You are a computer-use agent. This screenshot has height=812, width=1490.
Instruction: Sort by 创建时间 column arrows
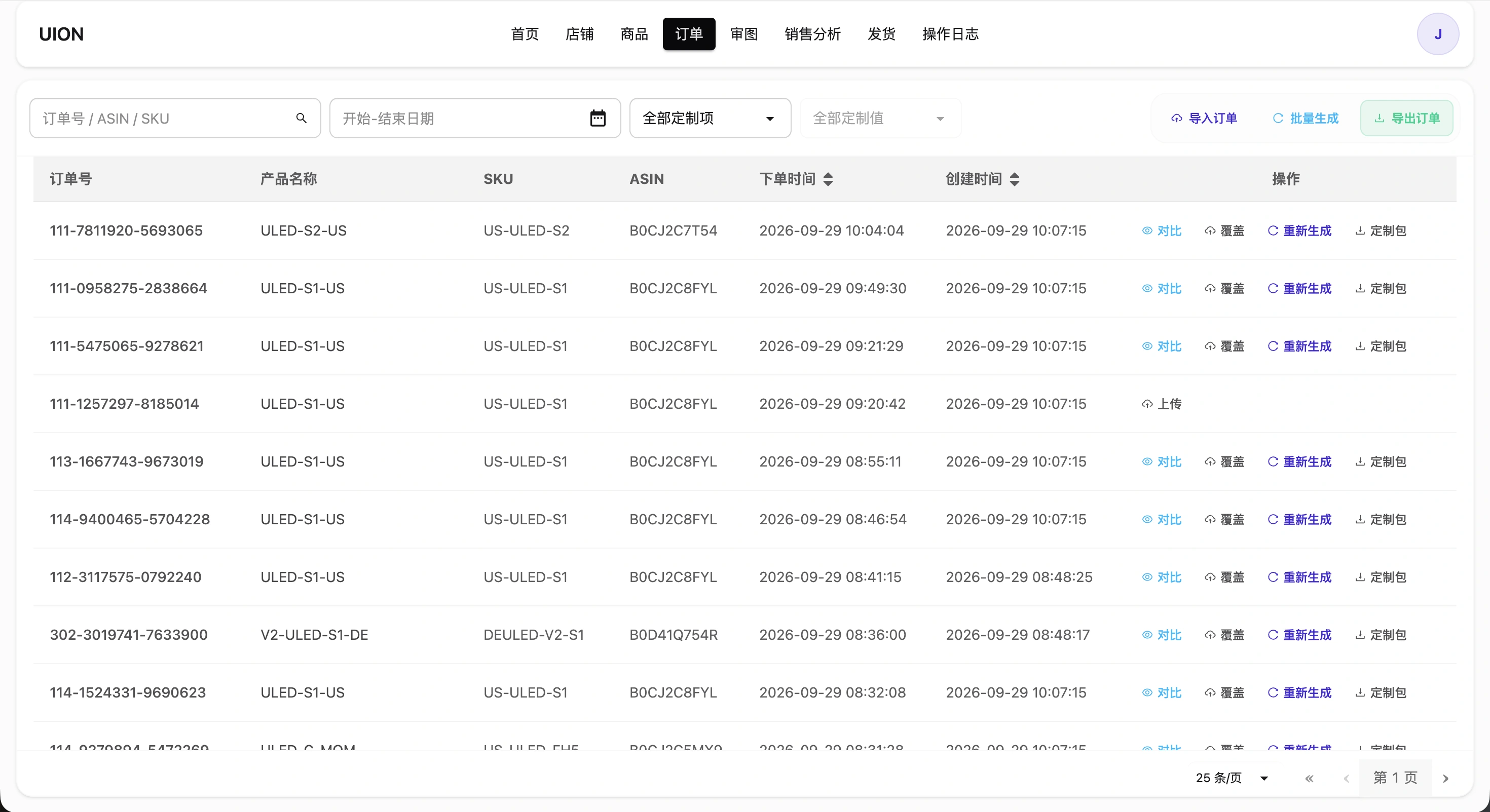pyautogui.click(x=1015, y=179)
